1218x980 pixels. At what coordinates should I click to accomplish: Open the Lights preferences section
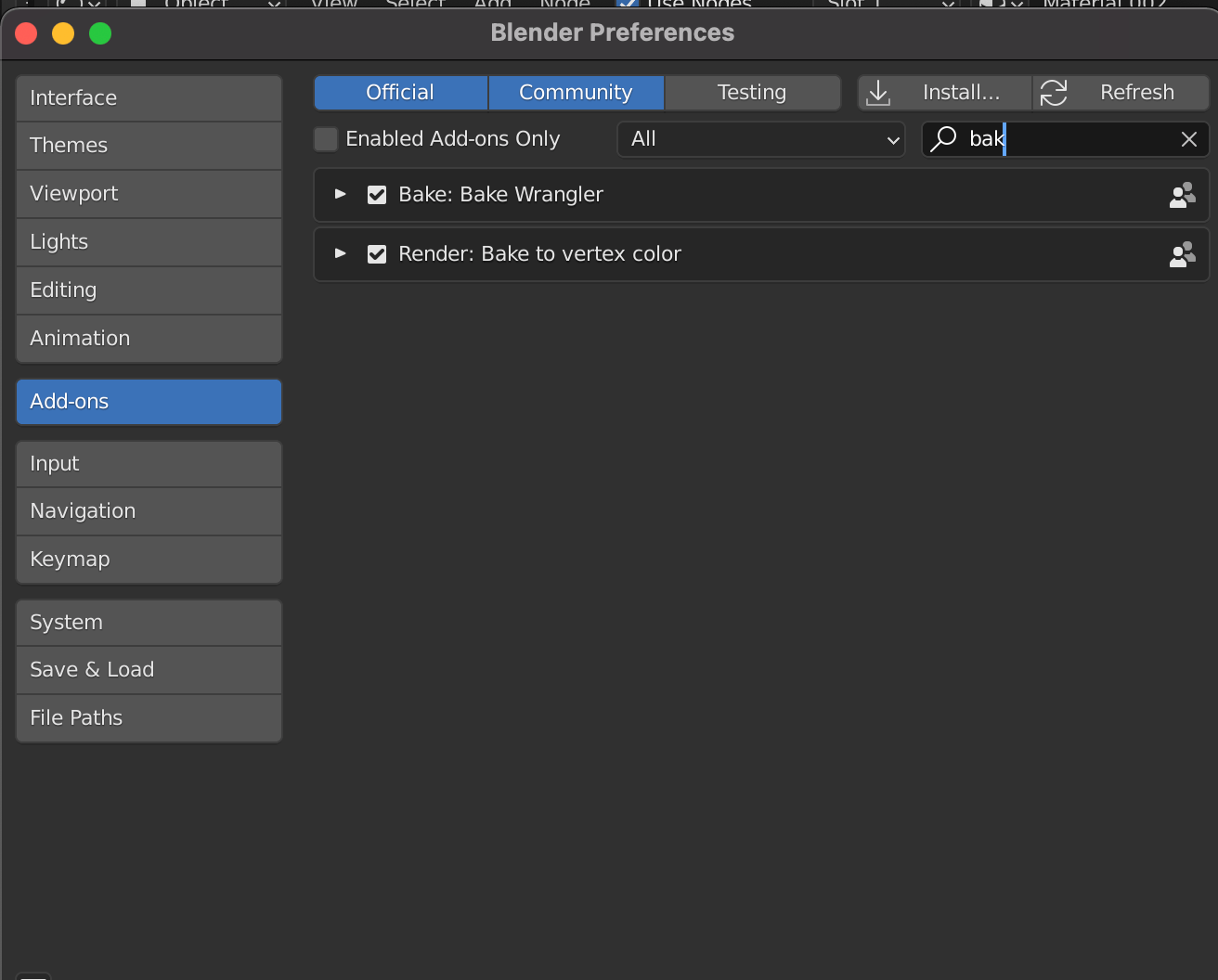[149, 242]
